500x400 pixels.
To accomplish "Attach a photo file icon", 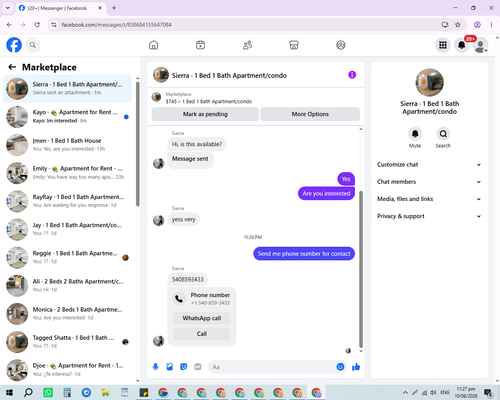I will coord(170,367).
